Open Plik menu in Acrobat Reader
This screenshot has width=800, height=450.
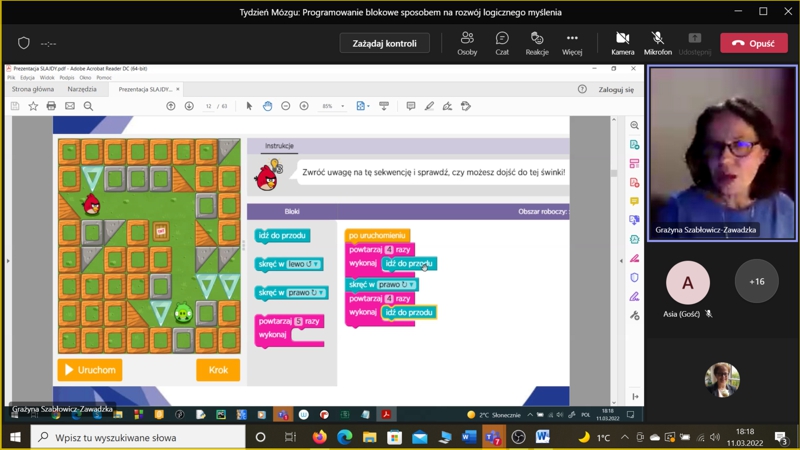[11, 78]
